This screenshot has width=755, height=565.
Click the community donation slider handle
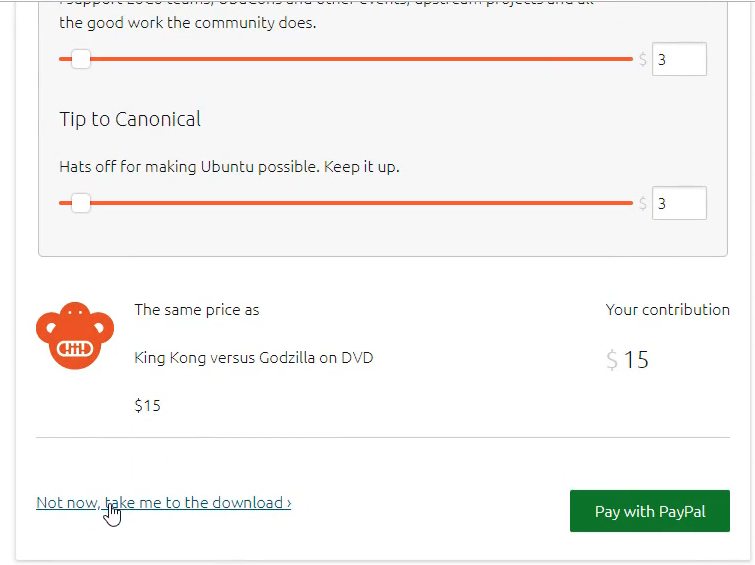click(x=81, y=59)
